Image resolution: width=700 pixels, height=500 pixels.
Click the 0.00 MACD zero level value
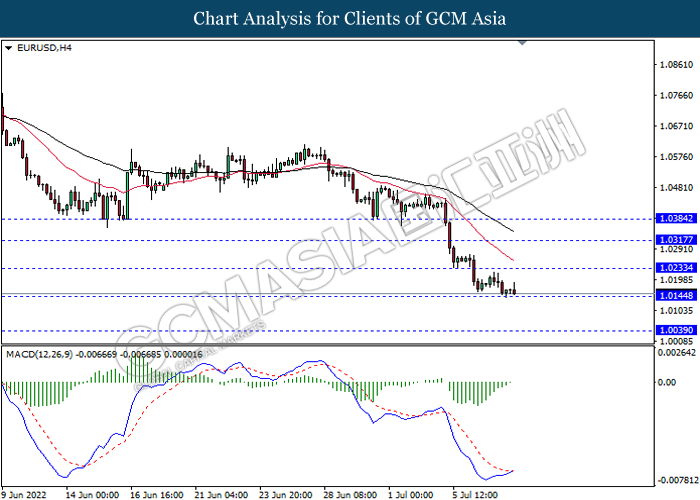667,382
